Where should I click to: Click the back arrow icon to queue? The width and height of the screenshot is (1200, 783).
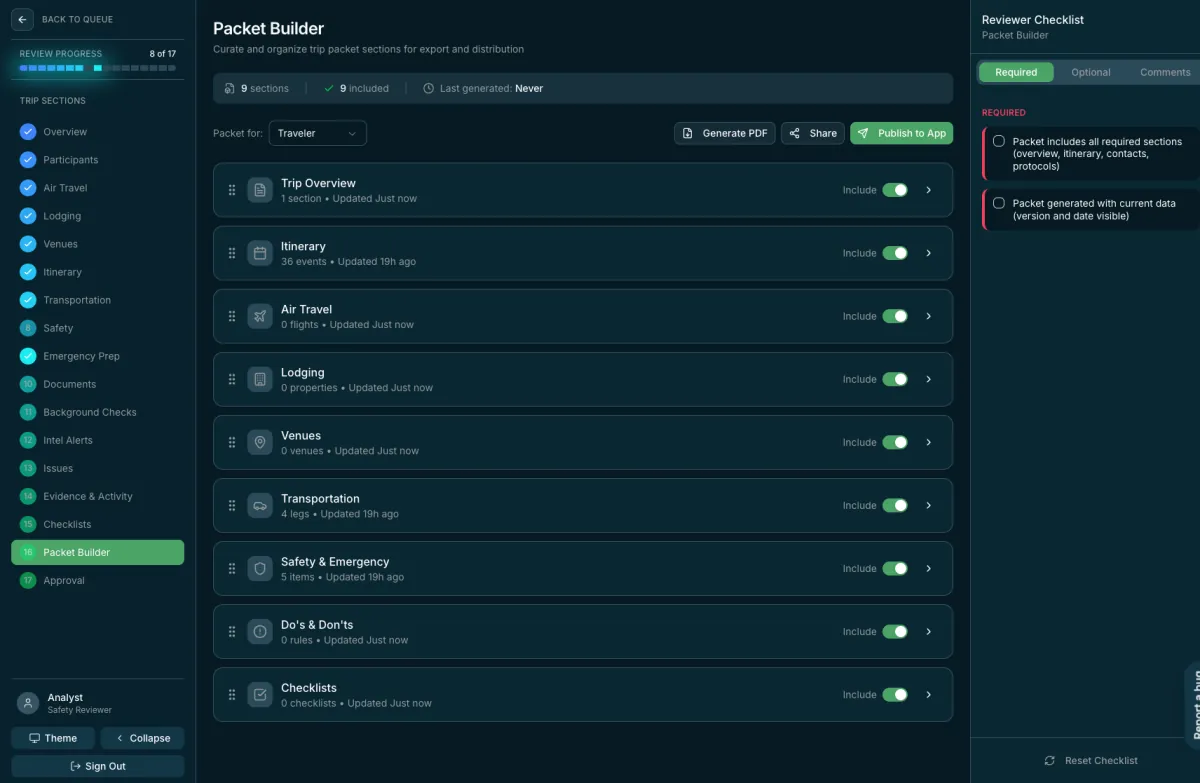pos(22,19)
